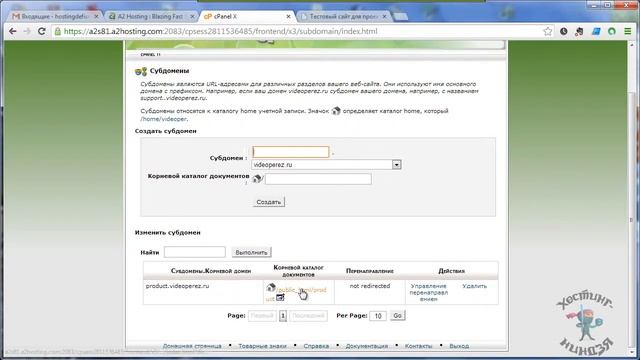Click the home icon before document root field

click(x=257, y=178)
